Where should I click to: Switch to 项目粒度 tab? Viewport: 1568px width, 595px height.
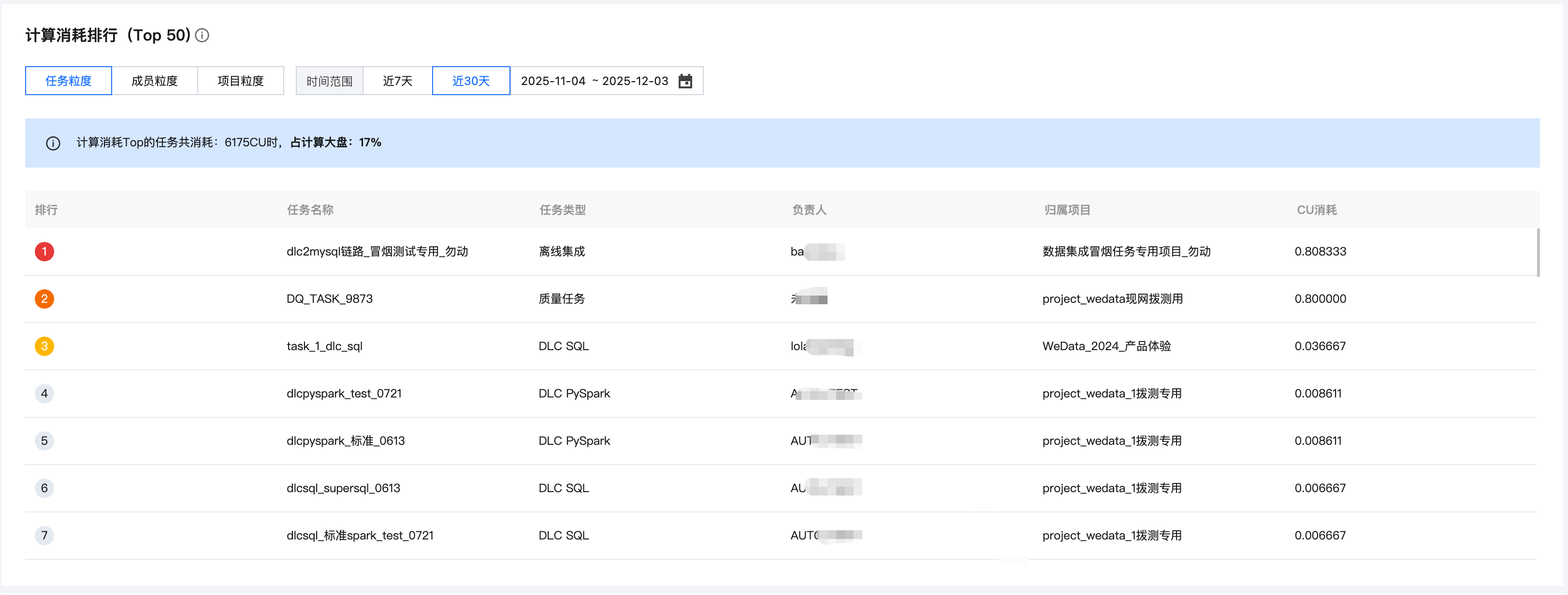pyautogui.click(x=240, y=81)
